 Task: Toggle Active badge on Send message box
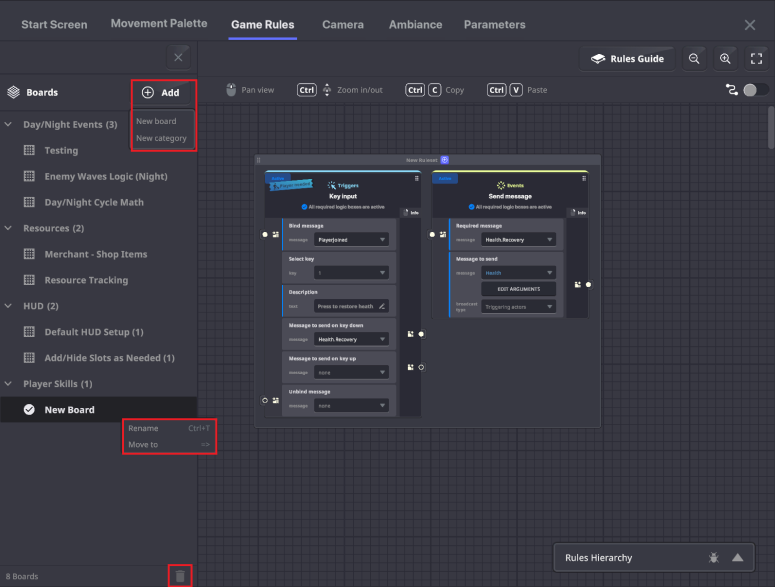(x=444, y=177)
